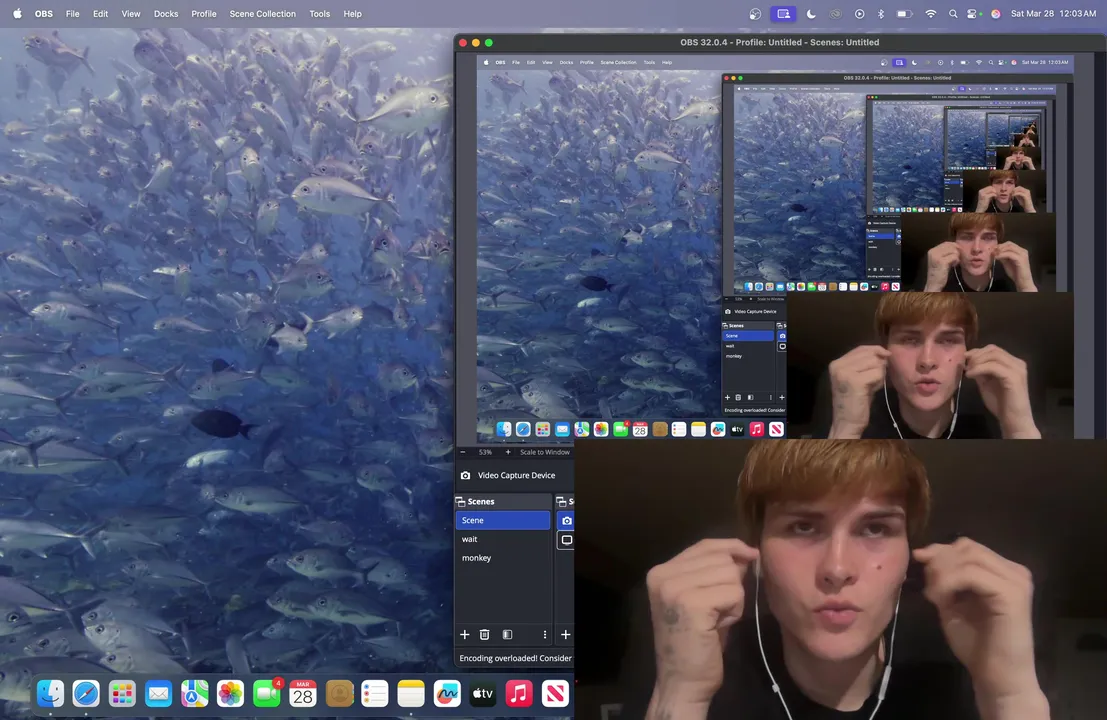The image size is (1107, 720).
Task: Open the Edit menu
Action: 100,13
